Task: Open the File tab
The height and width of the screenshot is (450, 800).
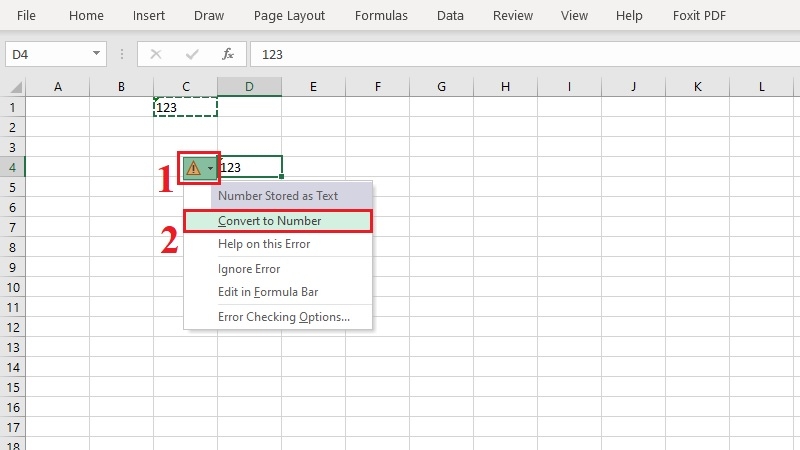Action: click(x=26, y=15)
